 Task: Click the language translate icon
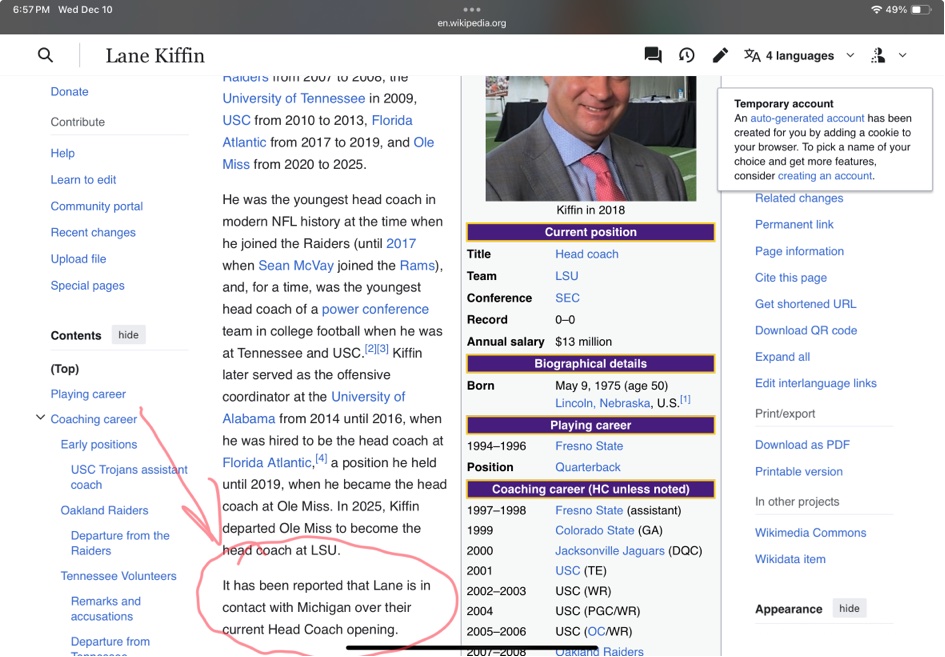pyautogui.click(x=752, y=55)
